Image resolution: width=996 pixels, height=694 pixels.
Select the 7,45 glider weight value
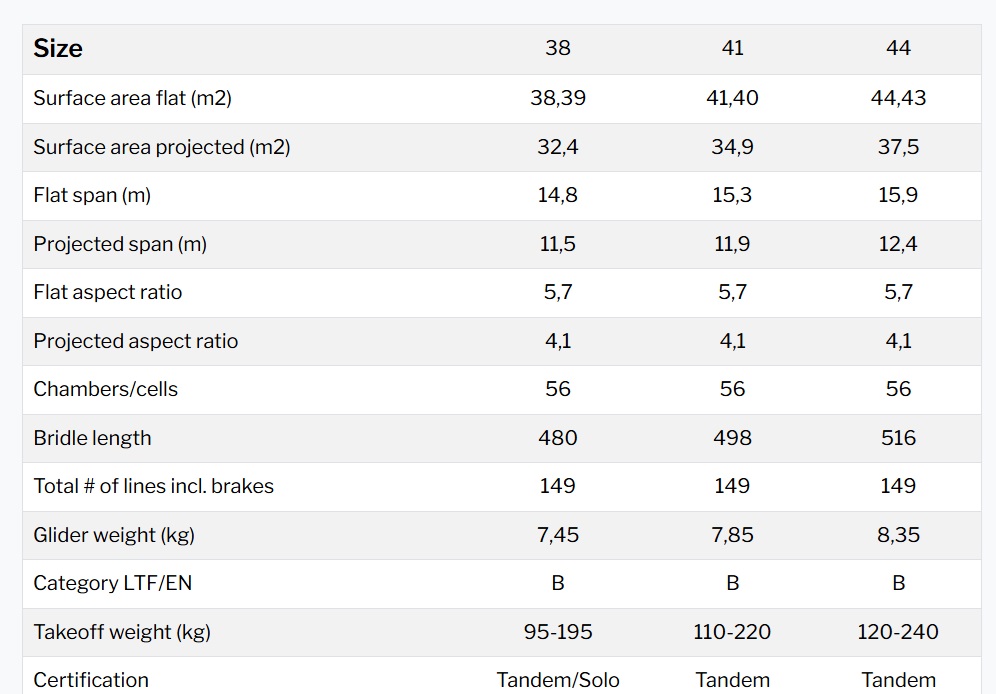click(x=558, y=535)
